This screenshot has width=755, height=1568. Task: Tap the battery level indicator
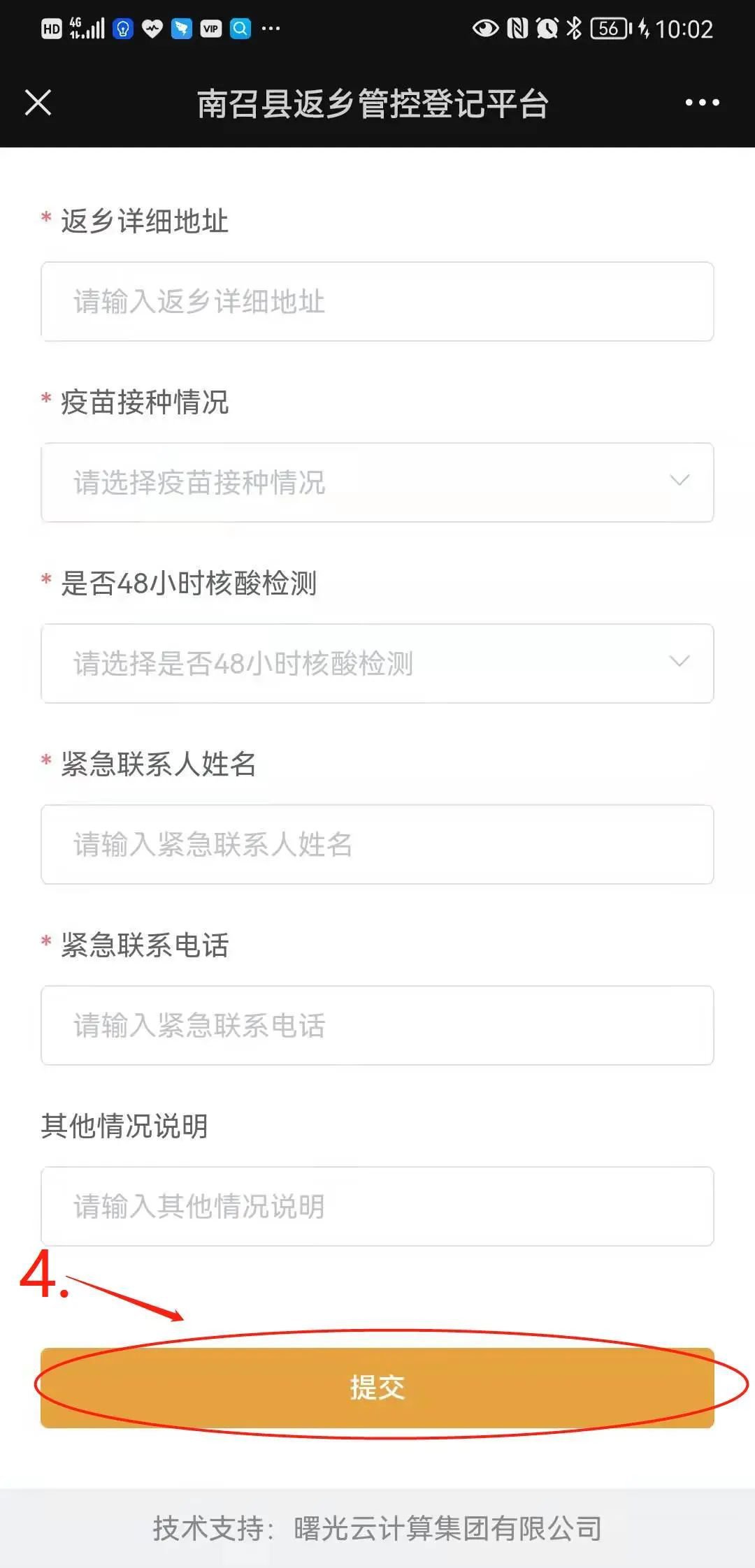(610, 28)
